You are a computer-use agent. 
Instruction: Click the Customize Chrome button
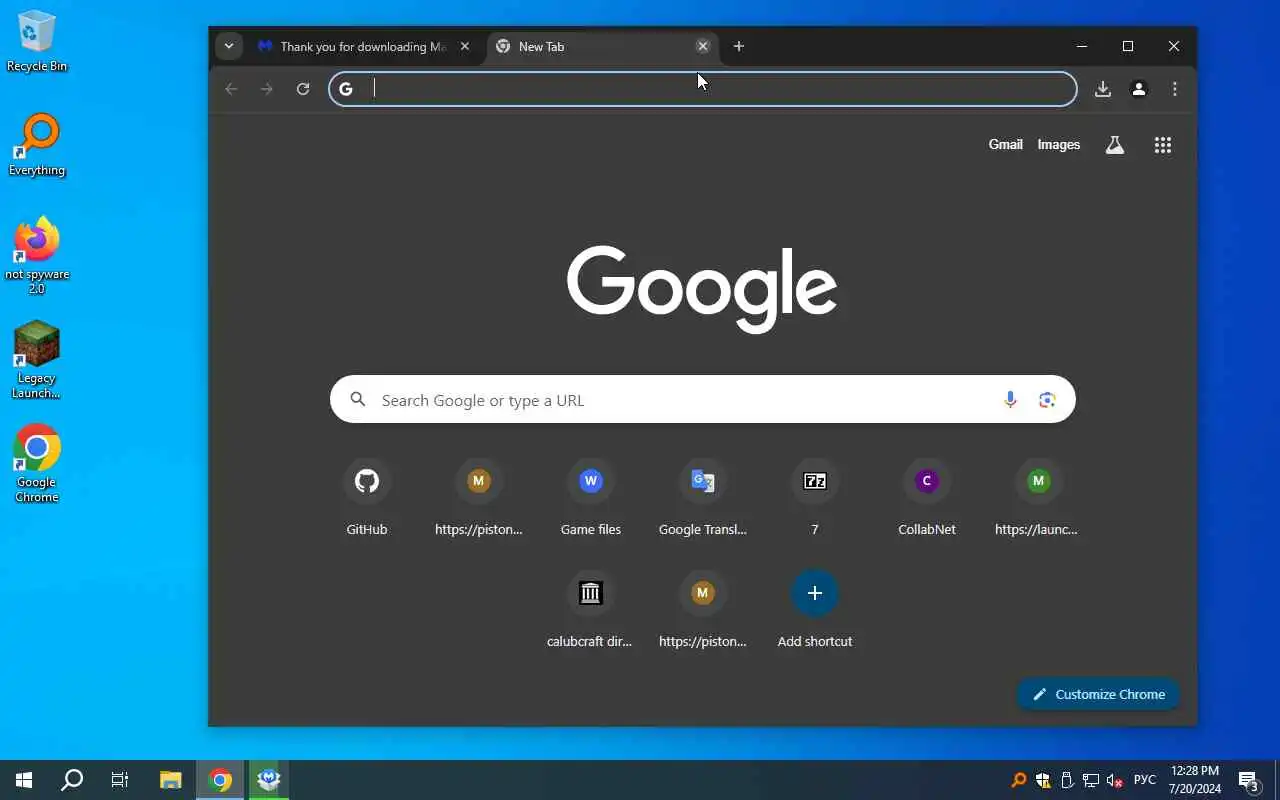pyautogui.click(x=1098, y=694)
